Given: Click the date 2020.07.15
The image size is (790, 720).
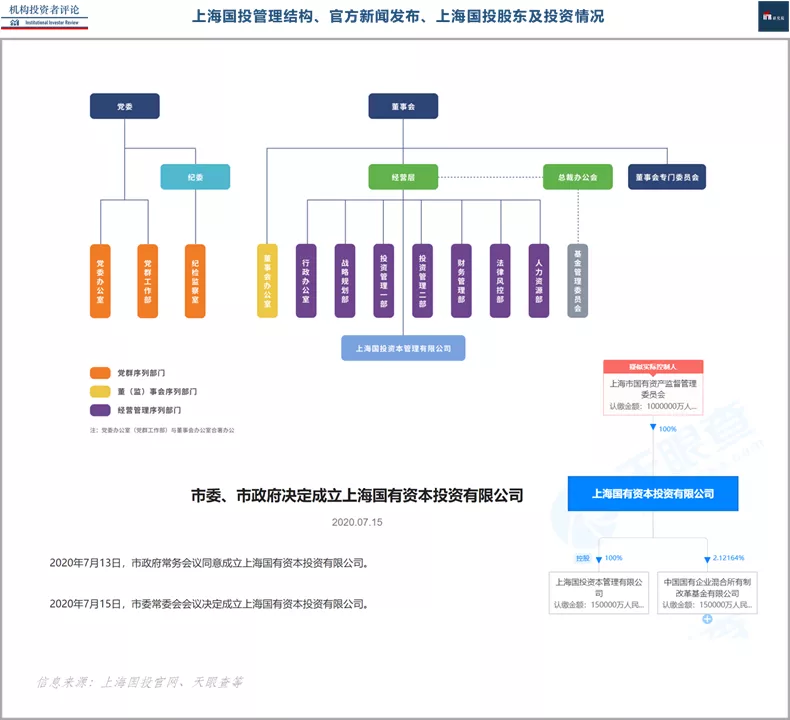Looking at the screenshot, I should pyautogui.click(x=357, y=522).
